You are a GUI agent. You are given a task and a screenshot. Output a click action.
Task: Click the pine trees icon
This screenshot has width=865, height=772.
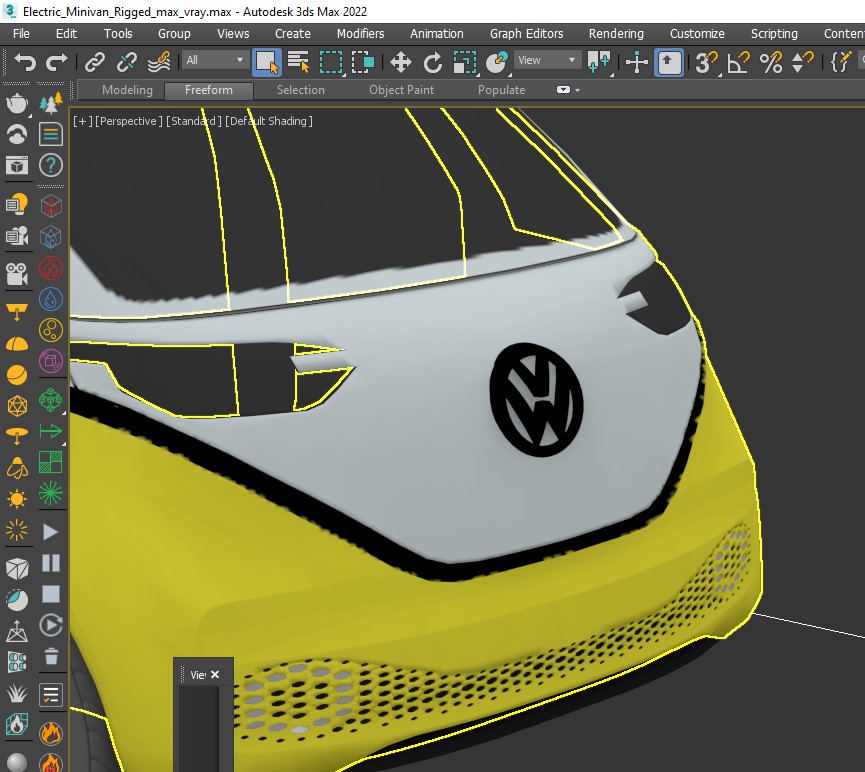coord(51,103)
